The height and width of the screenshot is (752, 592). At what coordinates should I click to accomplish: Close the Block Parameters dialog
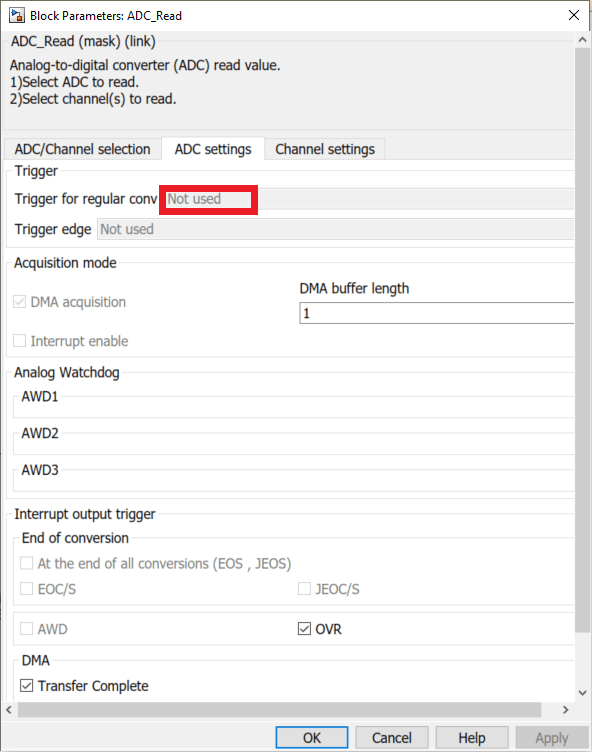tap(574, 15)
